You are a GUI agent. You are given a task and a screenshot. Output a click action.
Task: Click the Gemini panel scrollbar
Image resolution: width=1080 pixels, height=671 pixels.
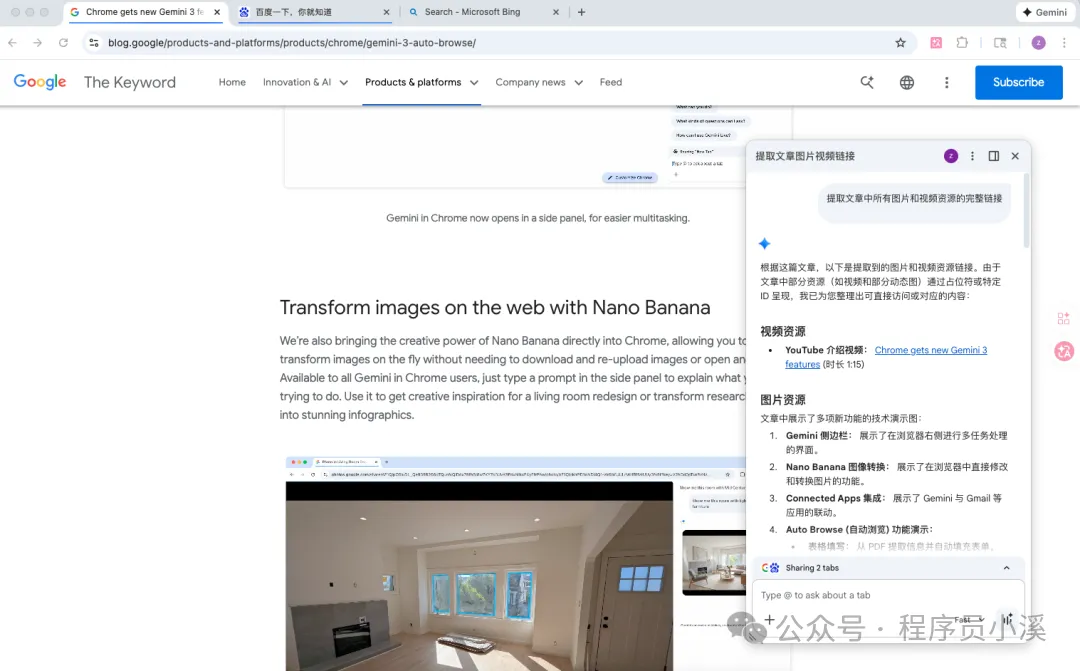(1026, 210)
